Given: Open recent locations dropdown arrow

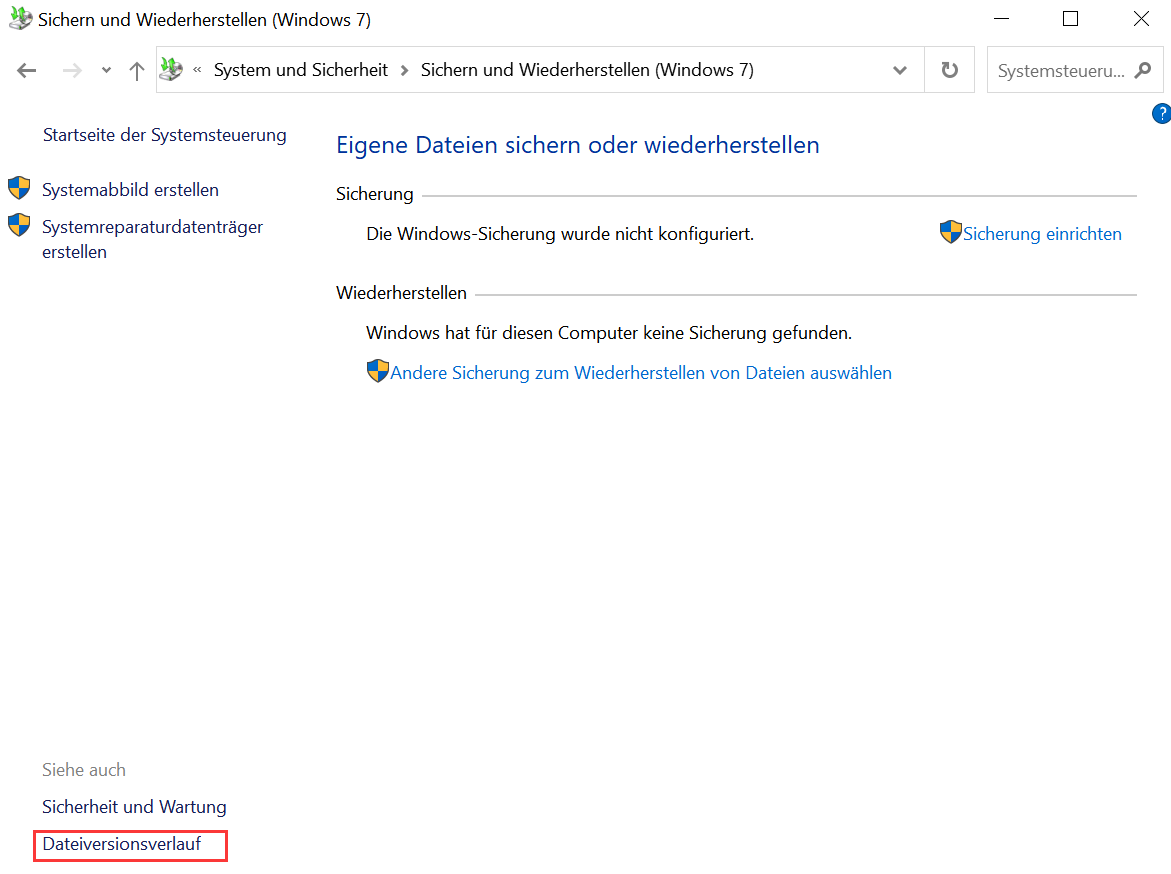Looking at the screenshot, I should (106, 70).
